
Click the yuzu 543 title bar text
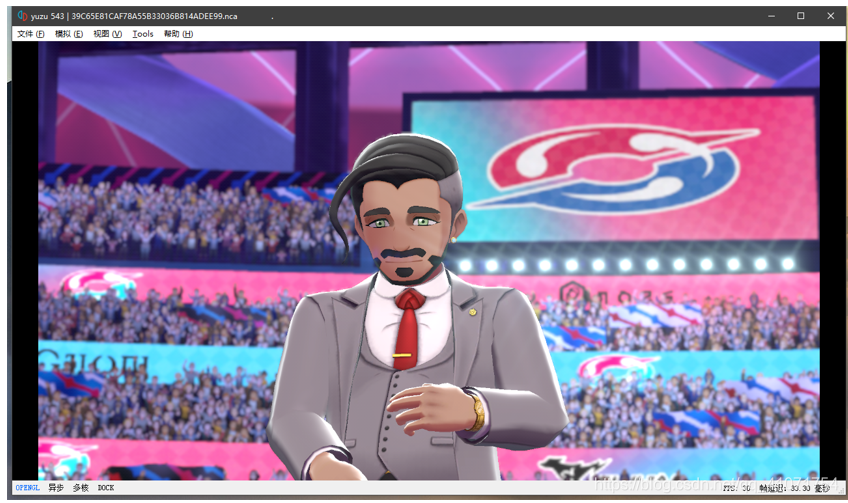[134, 16]
